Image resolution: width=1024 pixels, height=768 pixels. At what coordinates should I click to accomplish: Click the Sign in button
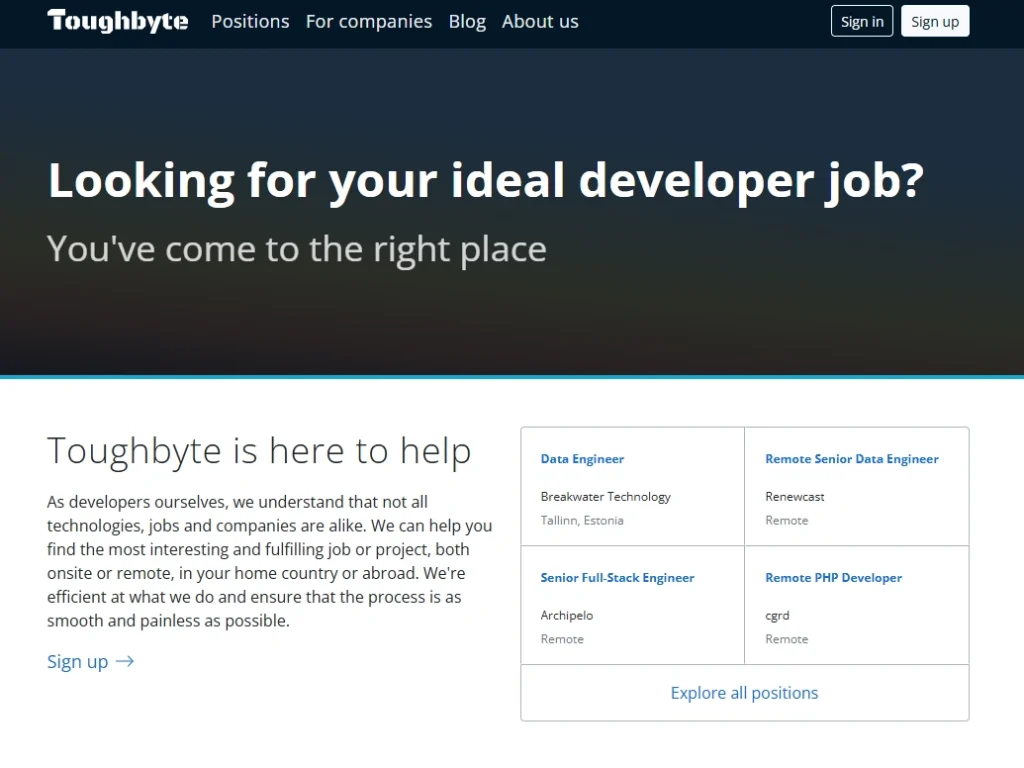click(x=862, y=21)
